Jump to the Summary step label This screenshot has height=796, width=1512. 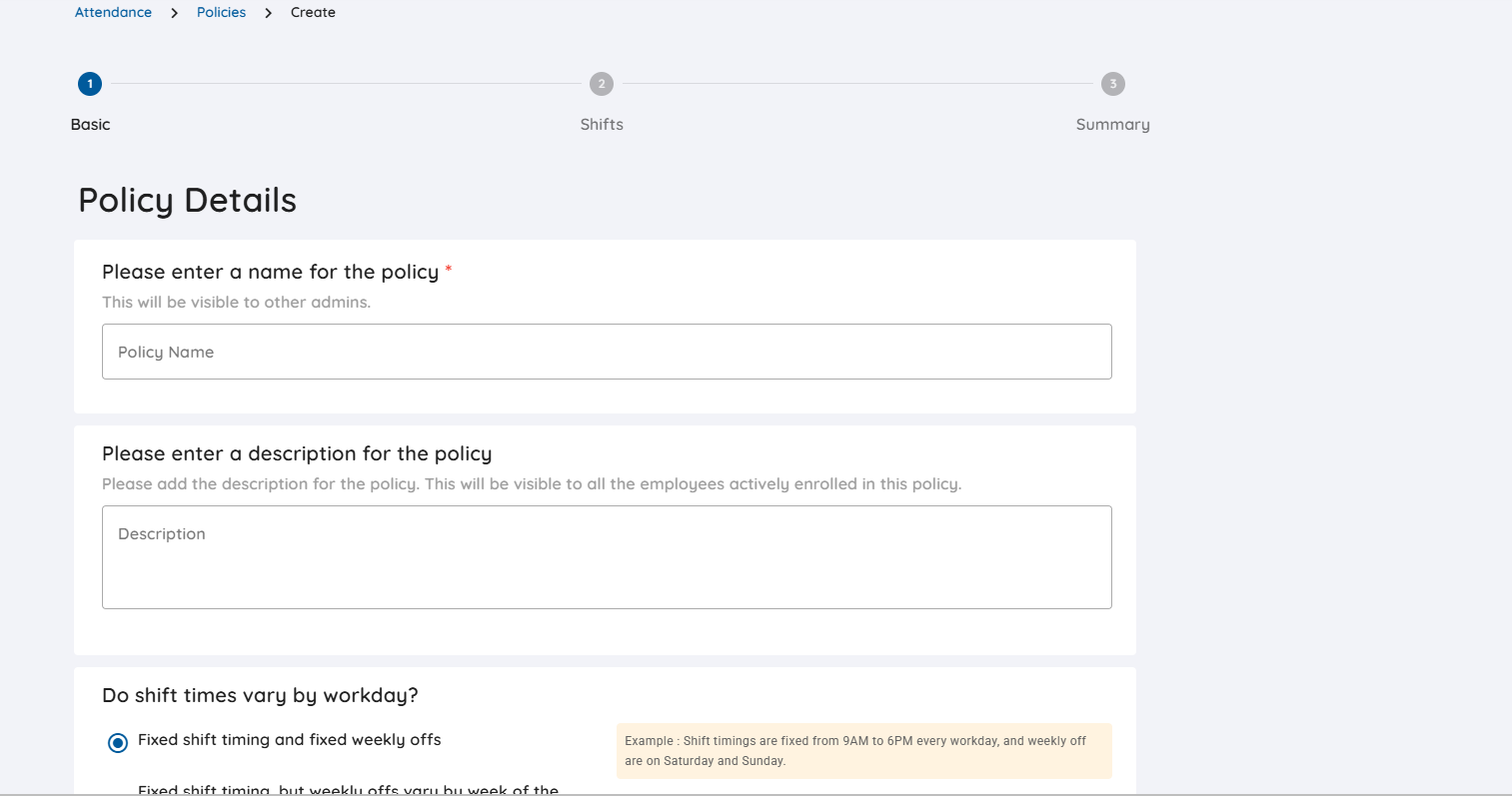click(x=1112, y=125)
